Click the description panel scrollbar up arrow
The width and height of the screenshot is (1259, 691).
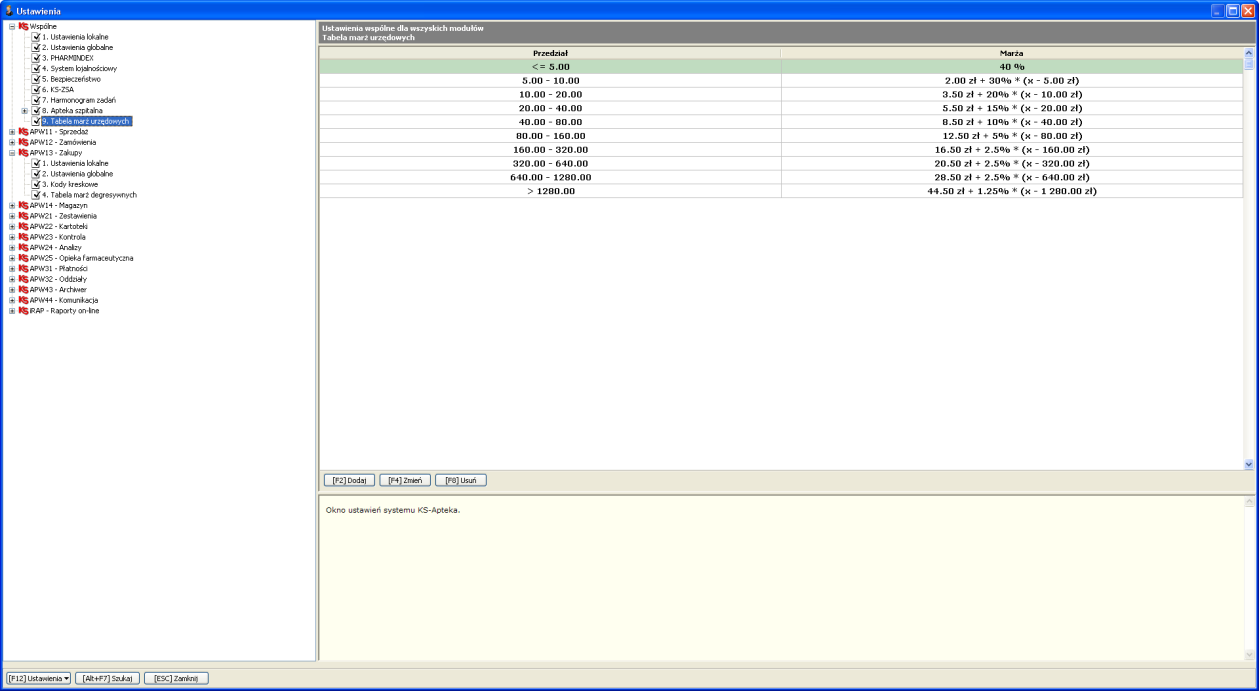tap(1248, 502)
